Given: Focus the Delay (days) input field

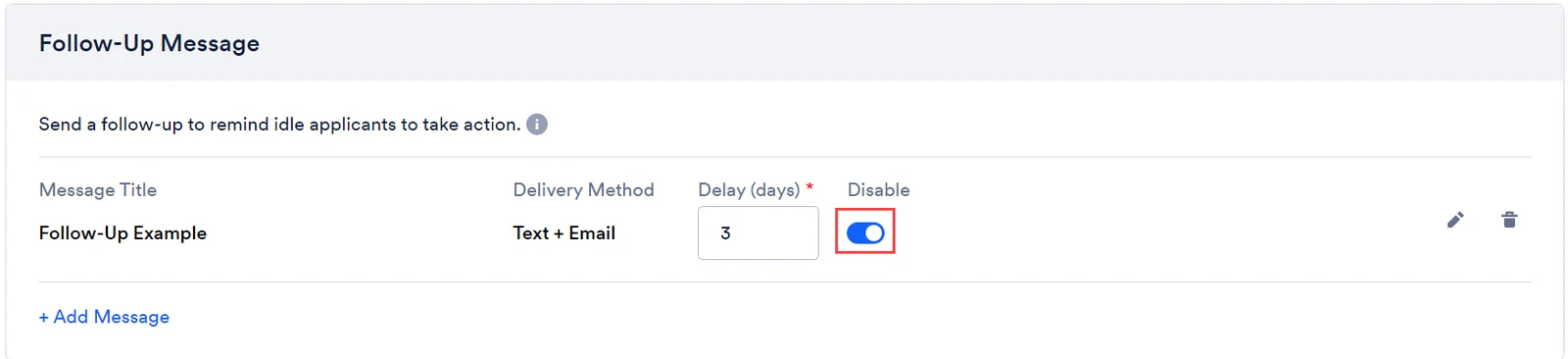Looking at the screenshot, I should [759, 233].
